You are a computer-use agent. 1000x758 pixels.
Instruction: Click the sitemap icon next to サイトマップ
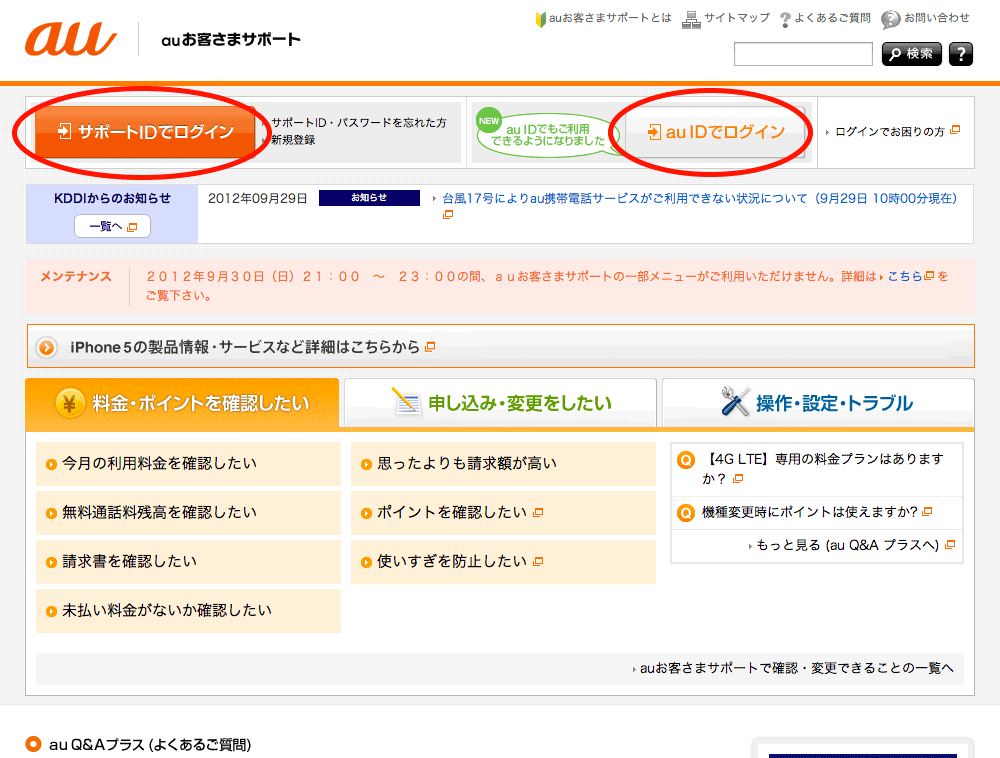tap(691, 20)
